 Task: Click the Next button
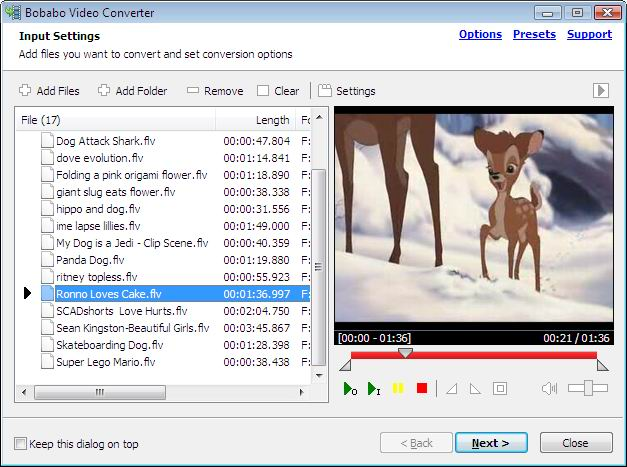(491, 443)
